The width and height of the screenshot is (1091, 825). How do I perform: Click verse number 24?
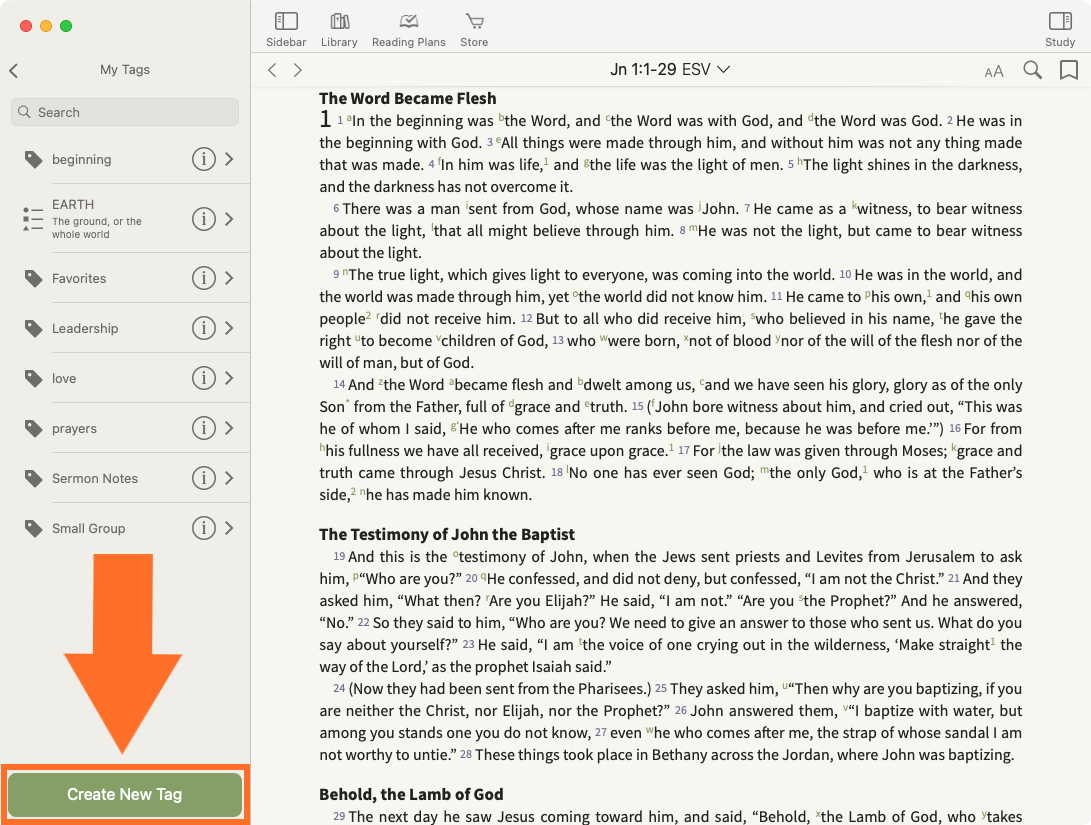(339, 688)
